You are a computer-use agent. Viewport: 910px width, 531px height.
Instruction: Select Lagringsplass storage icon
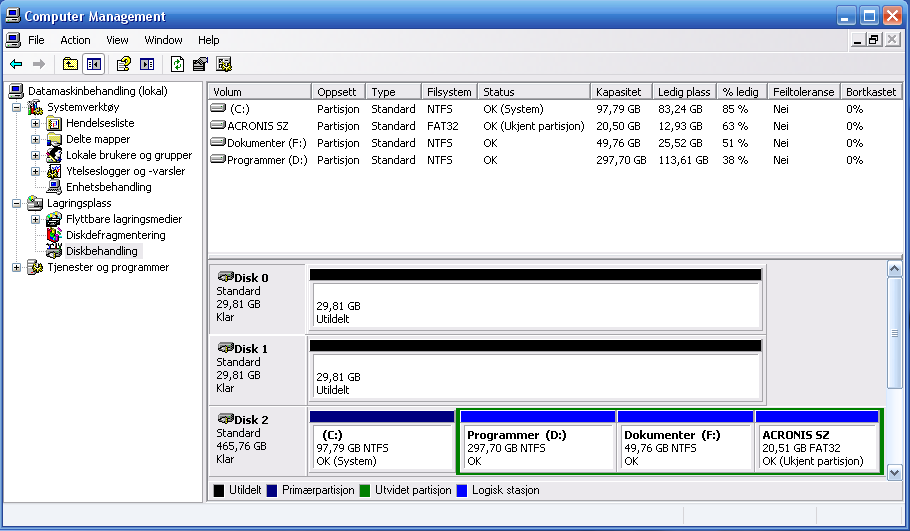pyautogui.click(x=35, y=203)
